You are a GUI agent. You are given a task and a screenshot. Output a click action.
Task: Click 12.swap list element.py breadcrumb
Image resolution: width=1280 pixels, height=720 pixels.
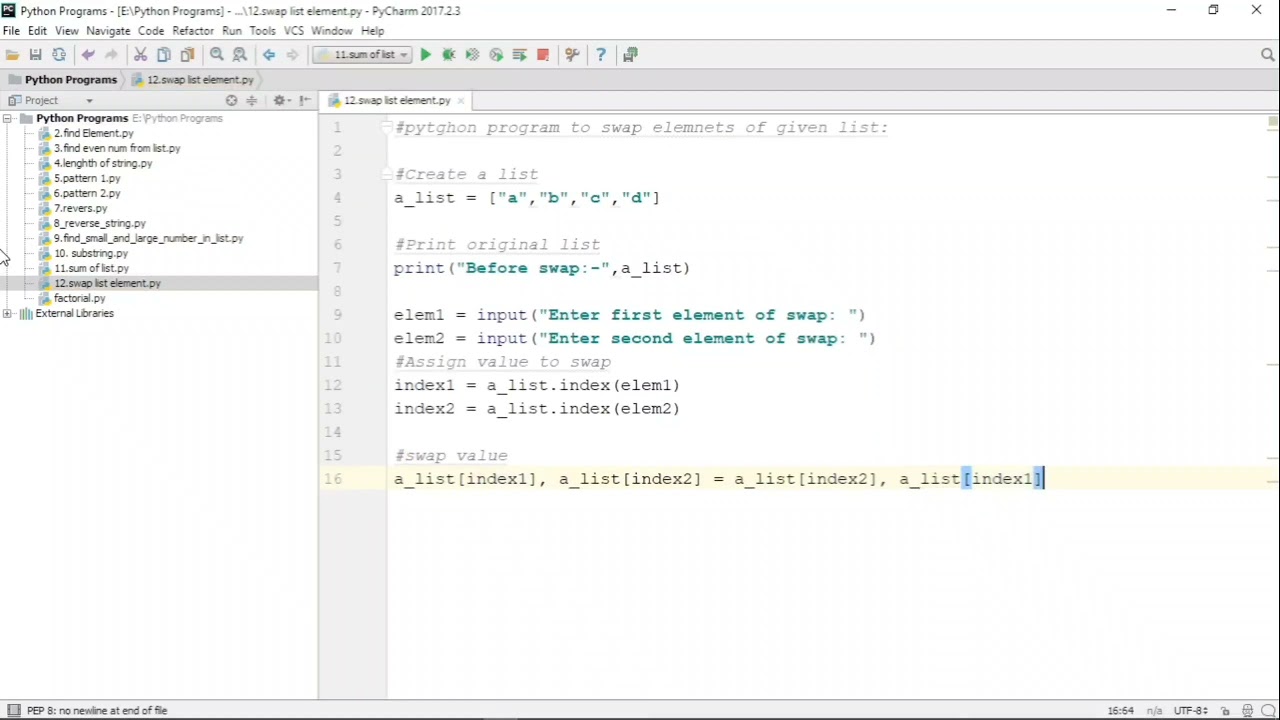pyautogui.click(x=194, y=79)
